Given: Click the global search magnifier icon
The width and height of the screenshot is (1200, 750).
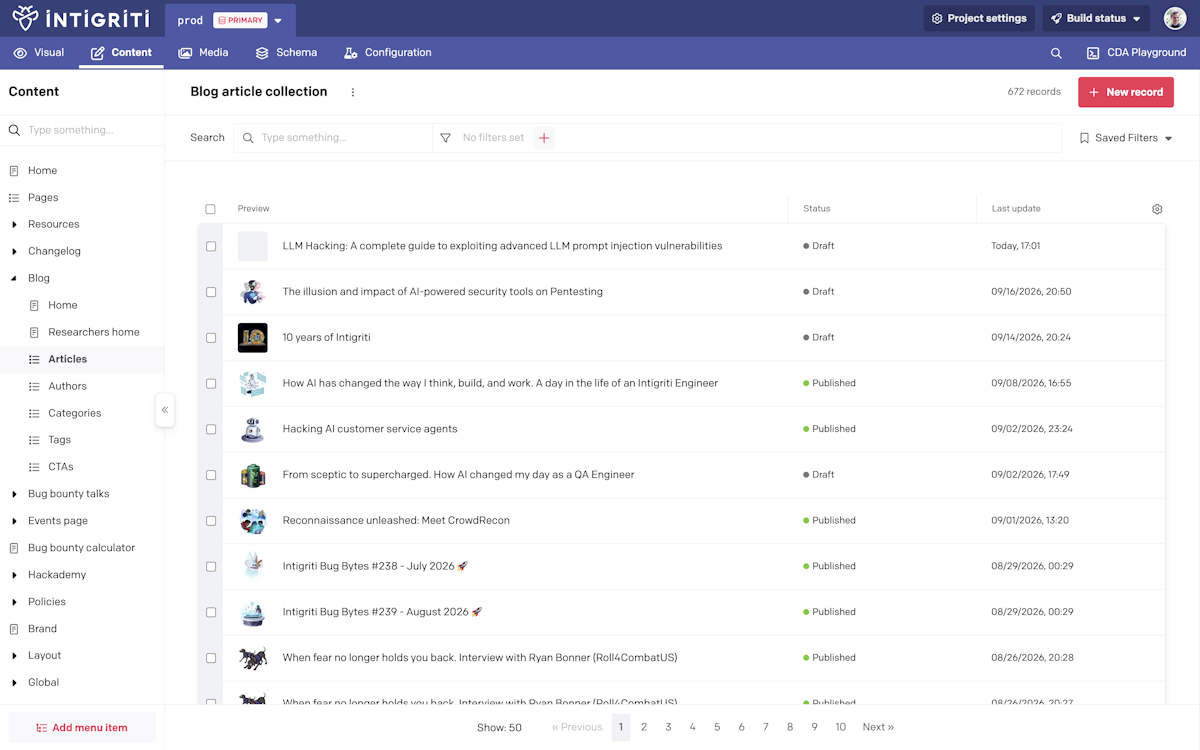Looking at the screenshot, I should tap(1056, 53).
